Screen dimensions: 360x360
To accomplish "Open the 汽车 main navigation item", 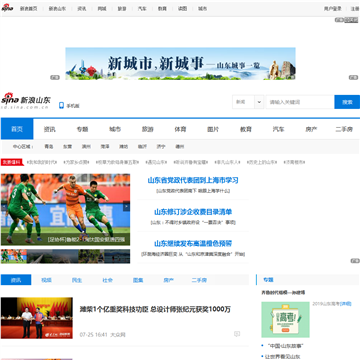I will pos(278,129).
